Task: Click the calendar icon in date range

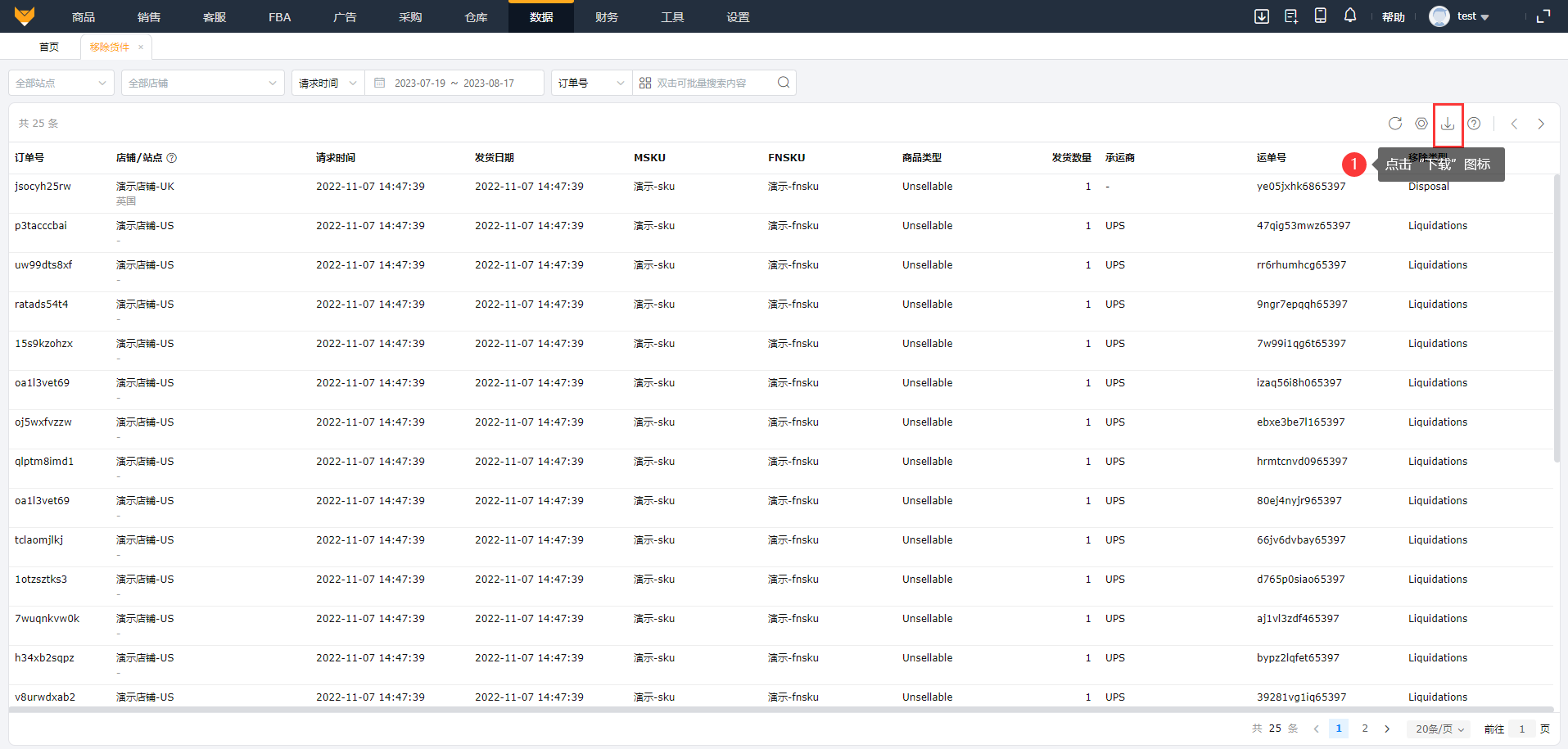Action: (x=379, y=83)
